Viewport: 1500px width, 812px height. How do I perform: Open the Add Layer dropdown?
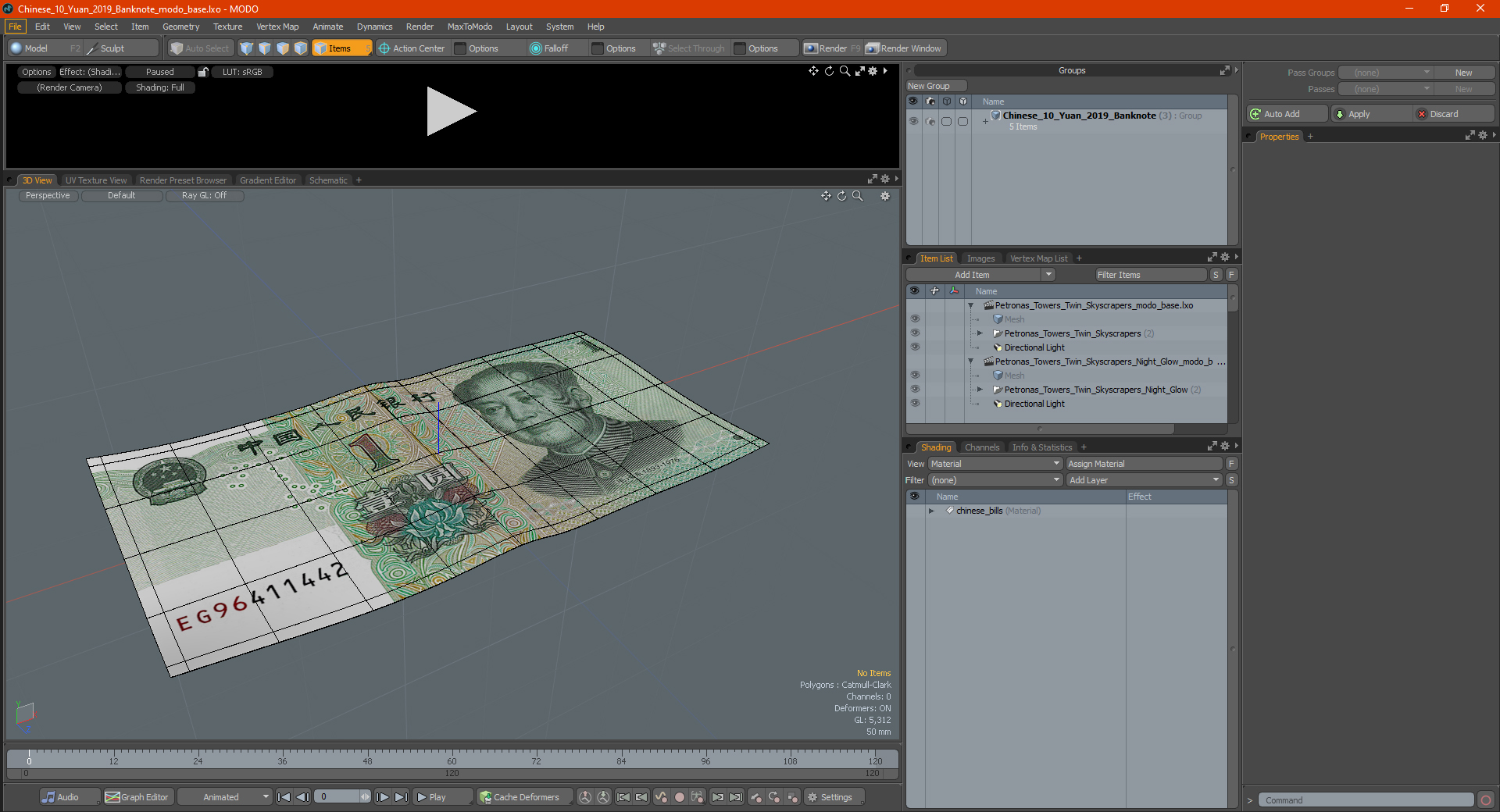tap(1145, 480)
